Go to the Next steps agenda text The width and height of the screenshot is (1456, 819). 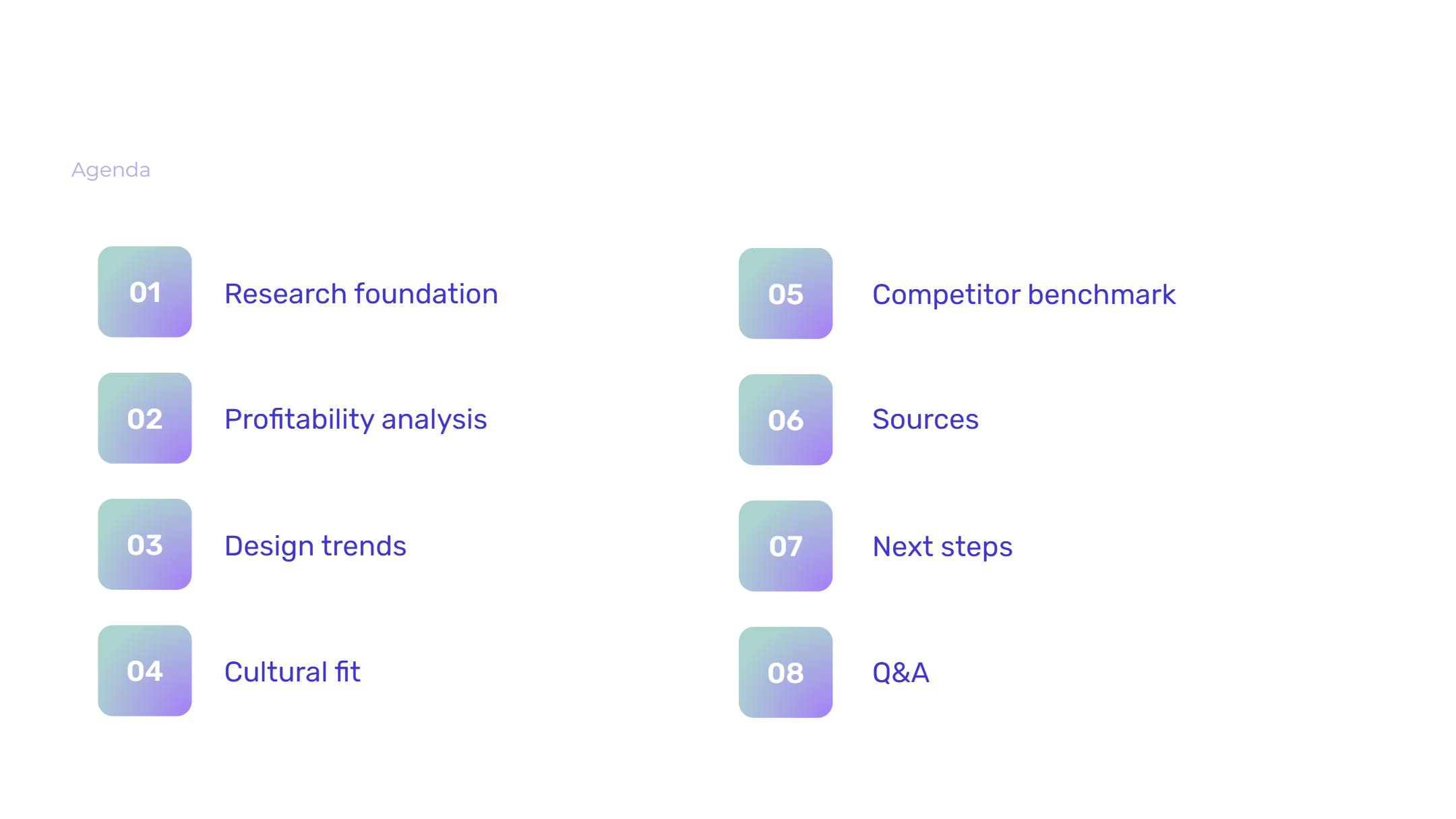(x=942, y=547)
